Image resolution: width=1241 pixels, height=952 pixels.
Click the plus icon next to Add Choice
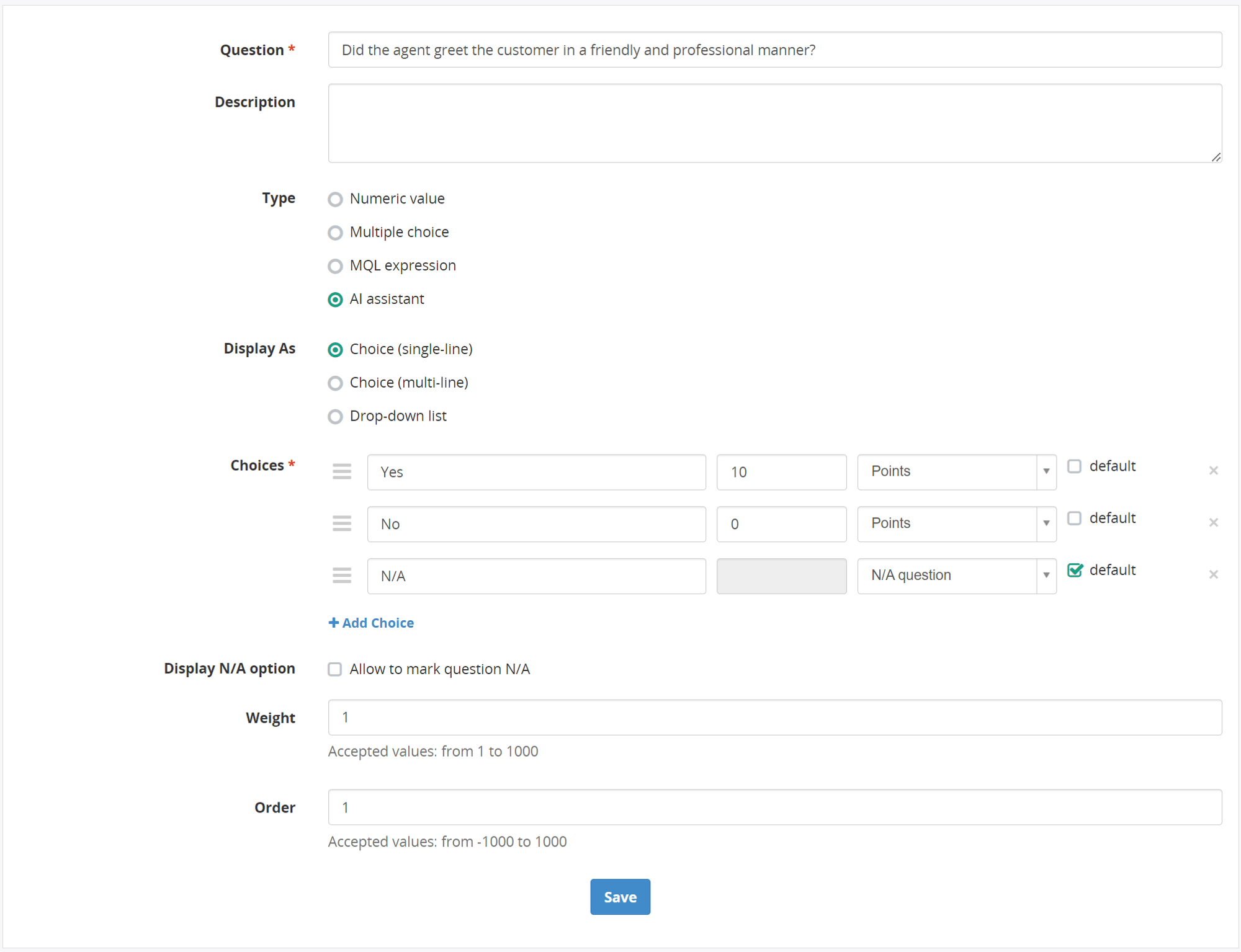pyautogui.click(x=333, y=622)
